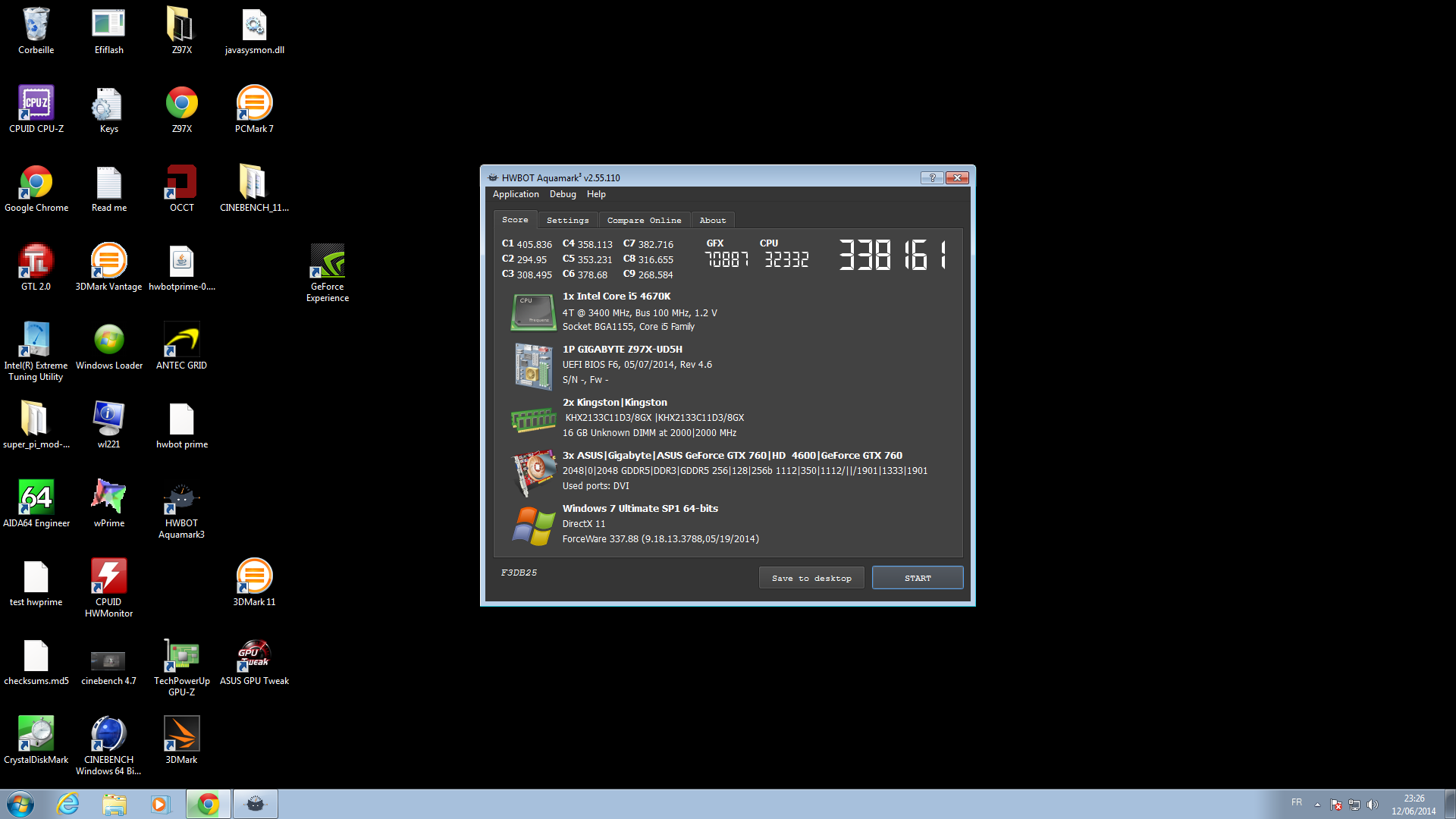Open the Action Center flag icon
Image resolution: width=1456 pixels, height=819 pixels.
coord(1336,805)
